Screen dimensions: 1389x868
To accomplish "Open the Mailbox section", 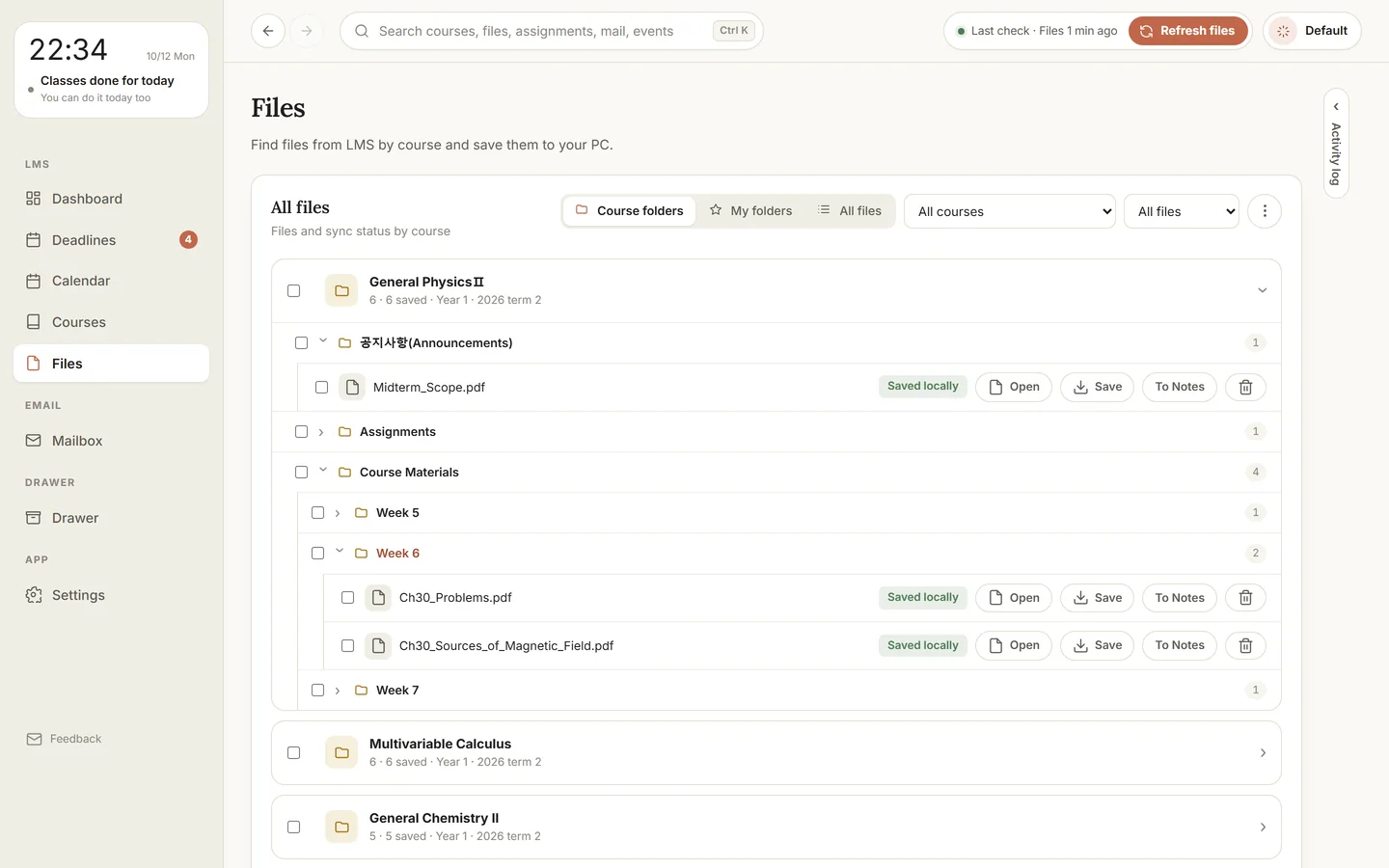I will point(111,441).
